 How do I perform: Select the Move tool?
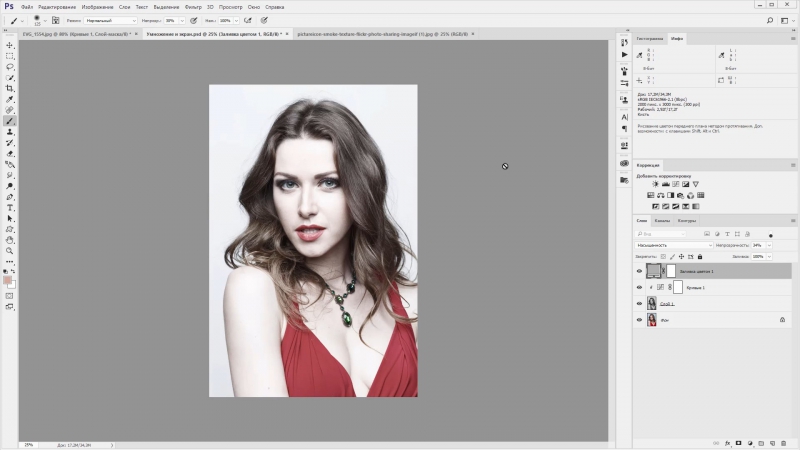coord(10,45)
